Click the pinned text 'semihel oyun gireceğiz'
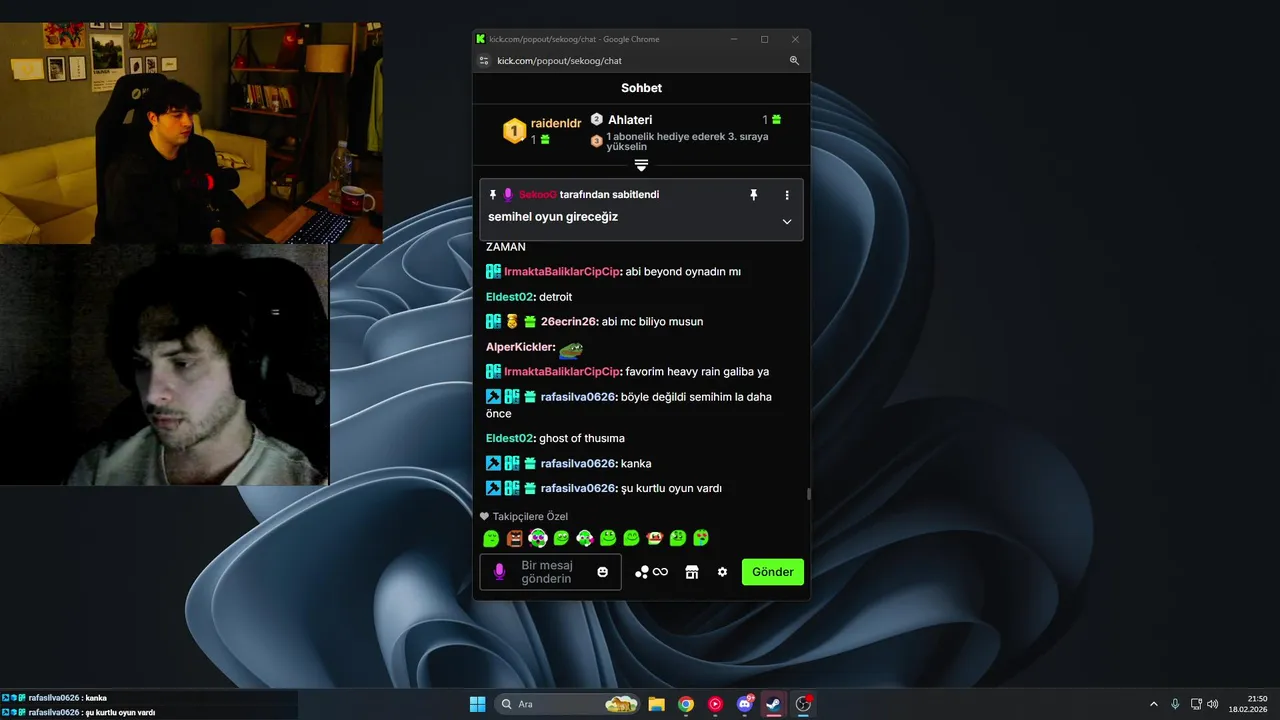 pos(553,217)
